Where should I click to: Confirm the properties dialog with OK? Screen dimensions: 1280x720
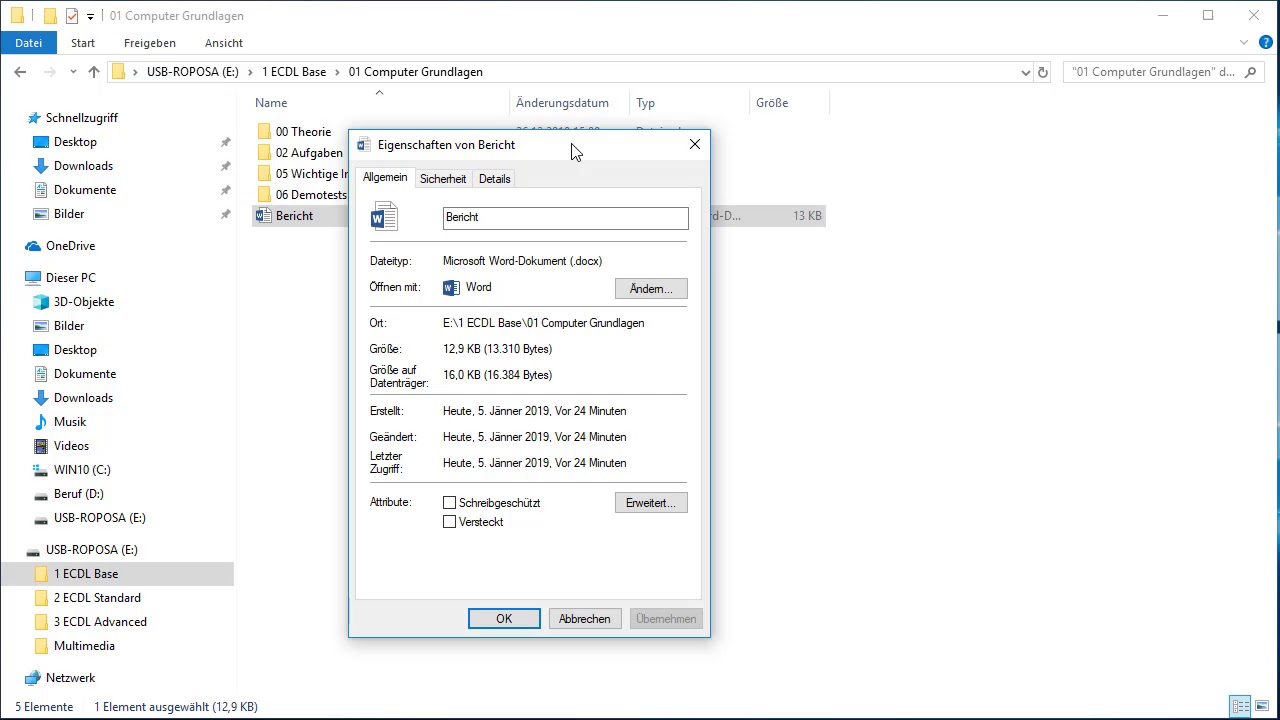(504, 619)
